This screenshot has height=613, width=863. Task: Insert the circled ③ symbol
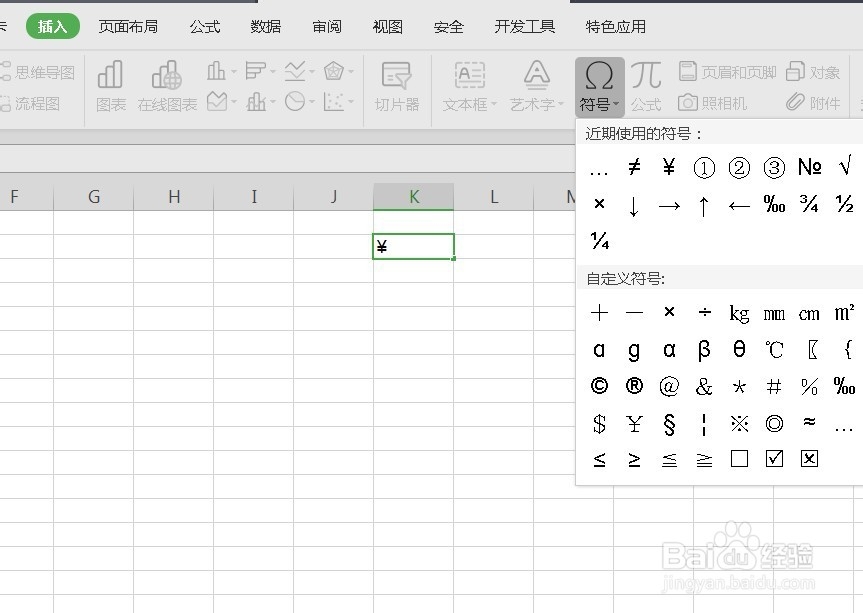[x=774, y=167]
